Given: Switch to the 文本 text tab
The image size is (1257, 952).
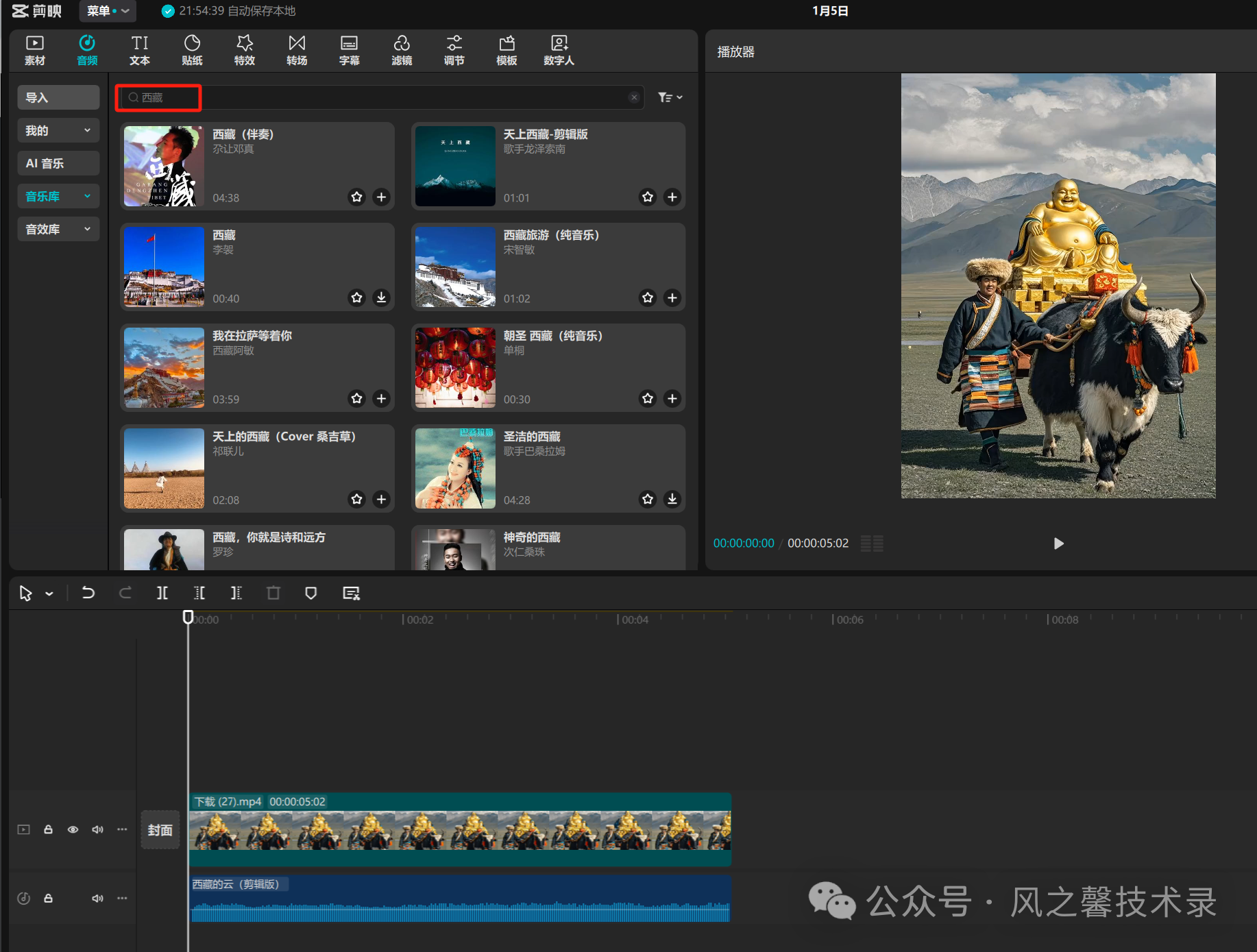Looking at the screenshot, I should pyautogui.click(x=140, y=51).
